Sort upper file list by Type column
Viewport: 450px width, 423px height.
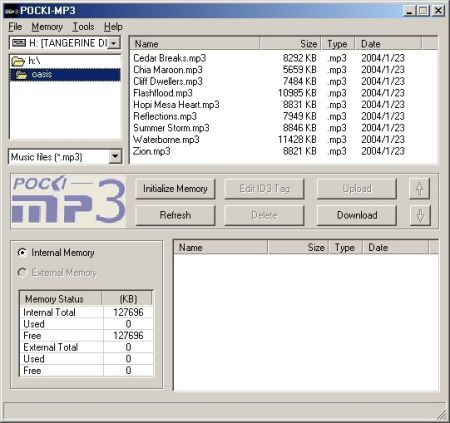[337, 44]
